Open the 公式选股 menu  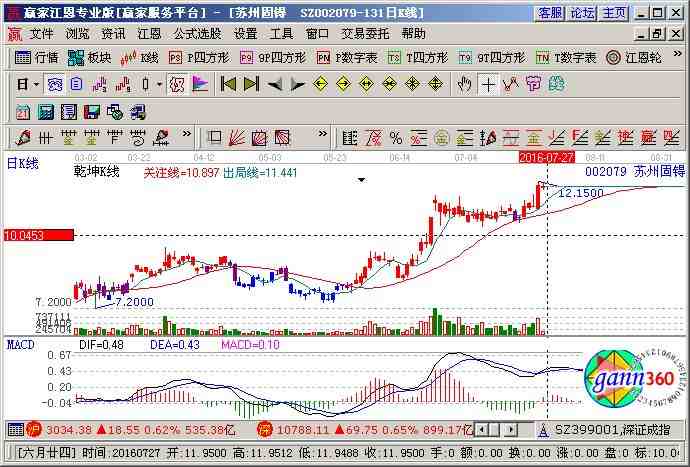[197, 34]
